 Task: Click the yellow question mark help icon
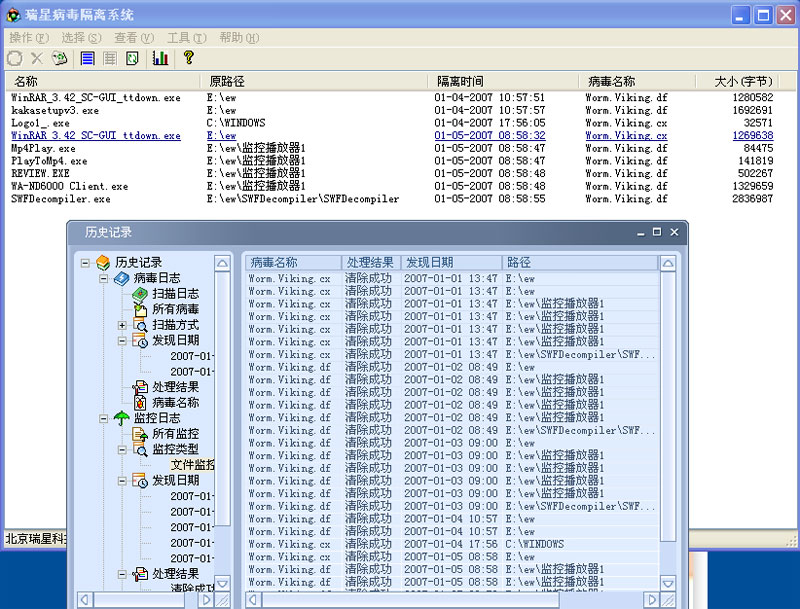pos(188,58)
